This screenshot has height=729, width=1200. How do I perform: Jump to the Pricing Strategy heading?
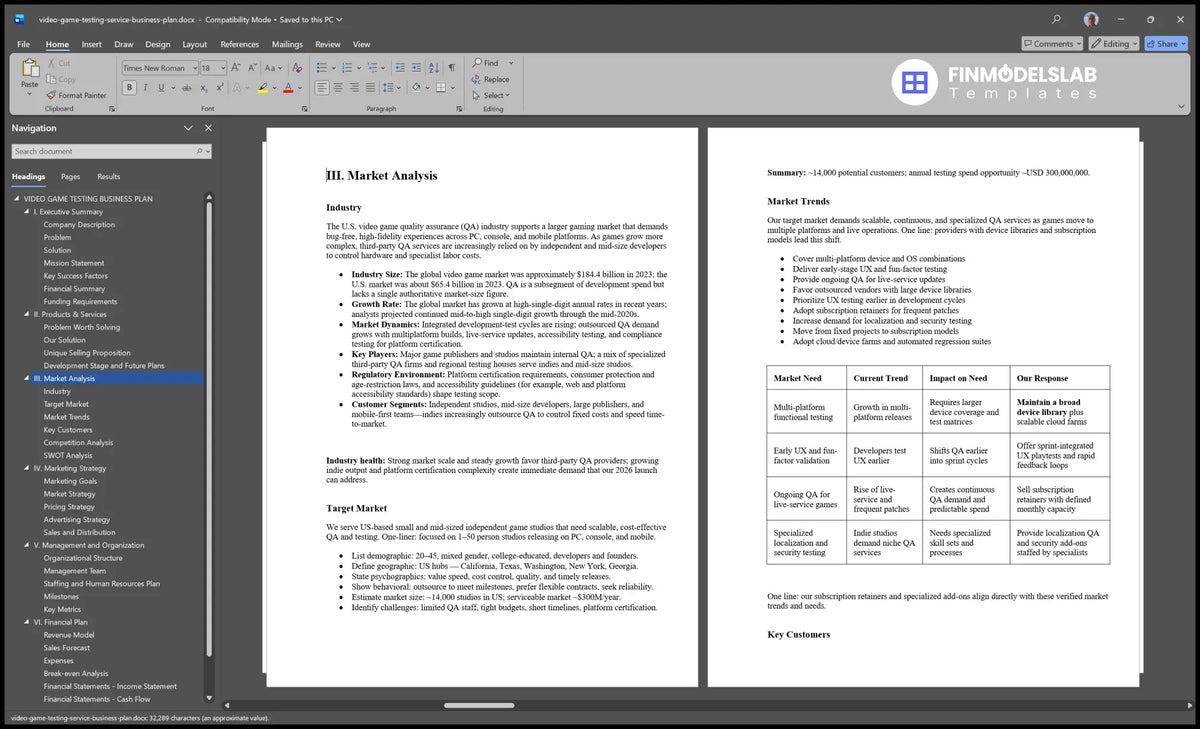coord(69,507)
